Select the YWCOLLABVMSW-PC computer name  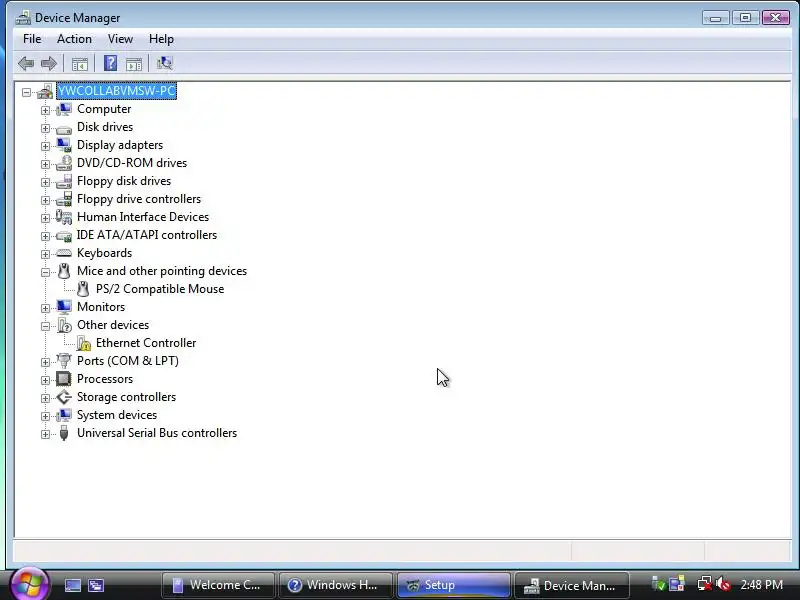click(117, 91)
